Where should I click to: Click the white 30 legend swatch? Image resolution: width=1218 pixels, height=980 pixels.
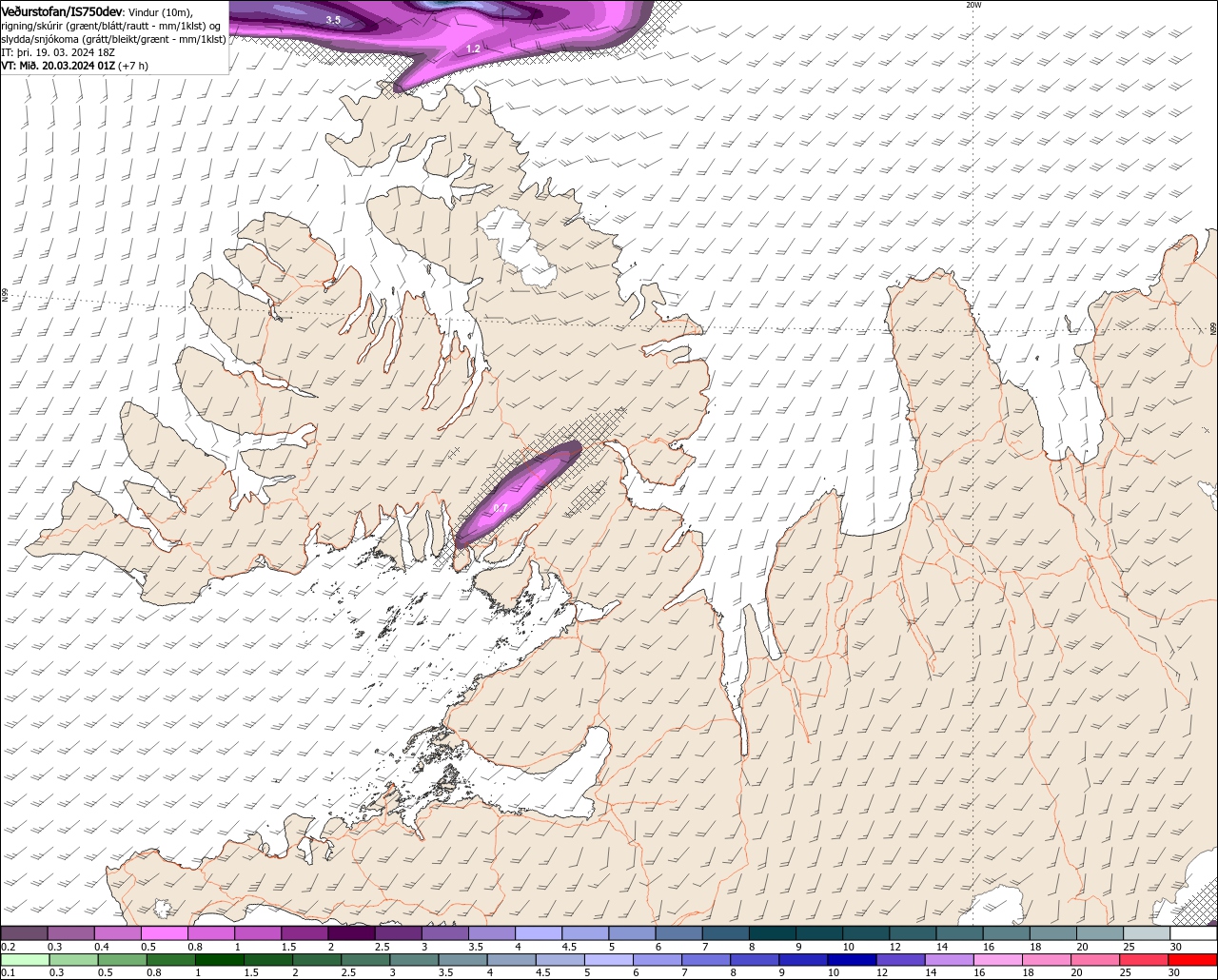pyautogui.click(x=1193, y=933)
